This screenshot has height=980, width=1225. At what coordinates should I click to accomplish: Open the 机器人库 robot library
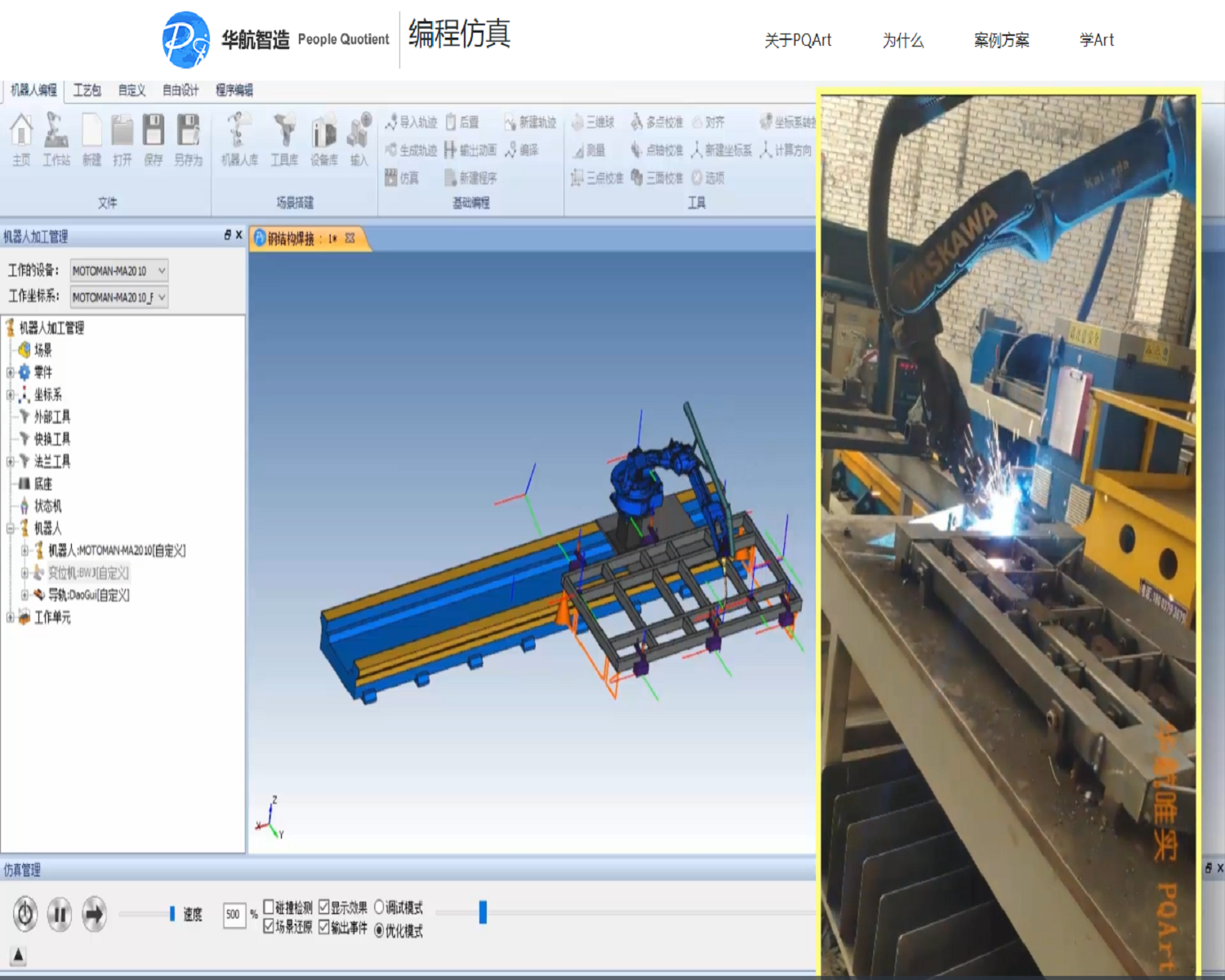coord(238,139)
